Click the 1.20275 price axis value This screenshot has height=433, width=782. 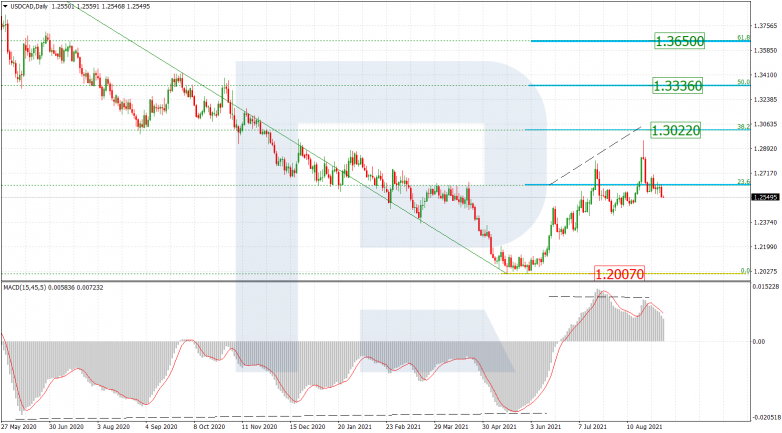(x=767, y=271)
